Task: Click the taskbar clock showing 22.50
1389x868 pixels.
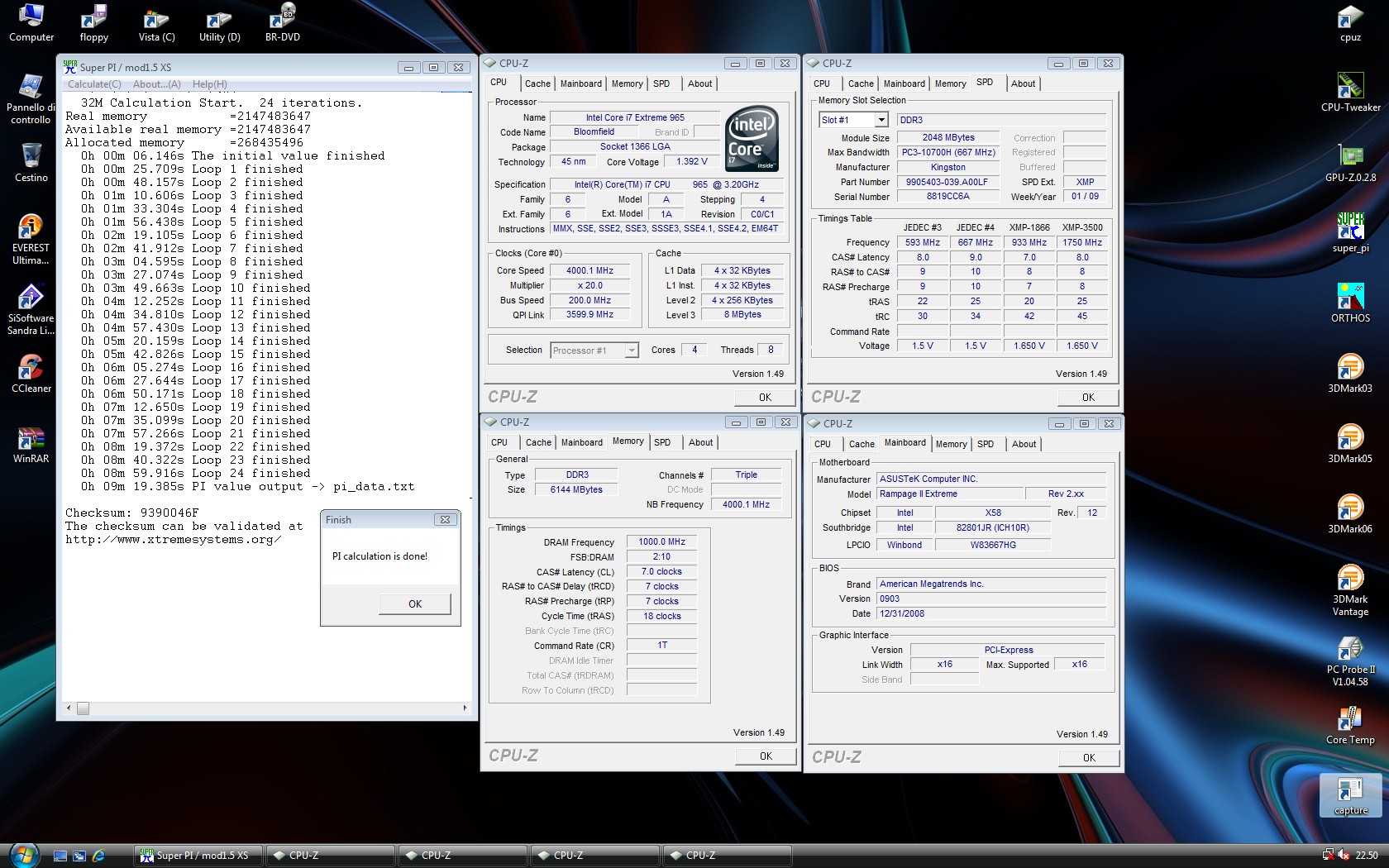Action: pyautogui.click(x=1367, y=856)
